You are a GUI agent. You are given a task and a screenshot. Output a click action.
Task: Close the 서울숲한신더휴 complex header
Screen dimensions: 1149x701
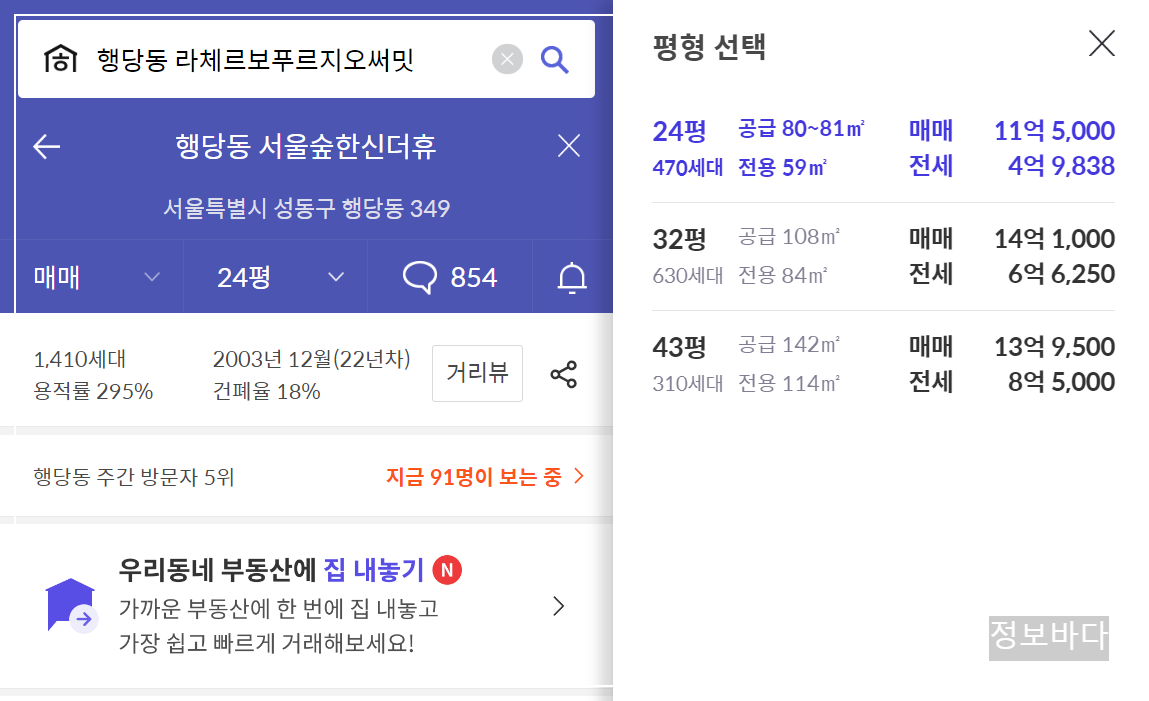click(569, 146)
